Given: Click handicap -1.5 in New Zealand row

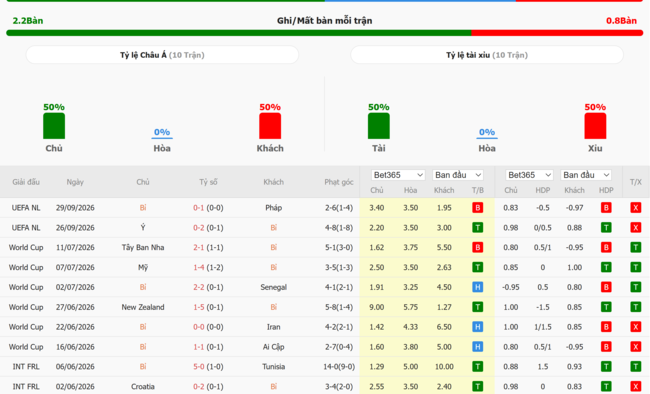Looking at the screenshot, I should point(543,307).
